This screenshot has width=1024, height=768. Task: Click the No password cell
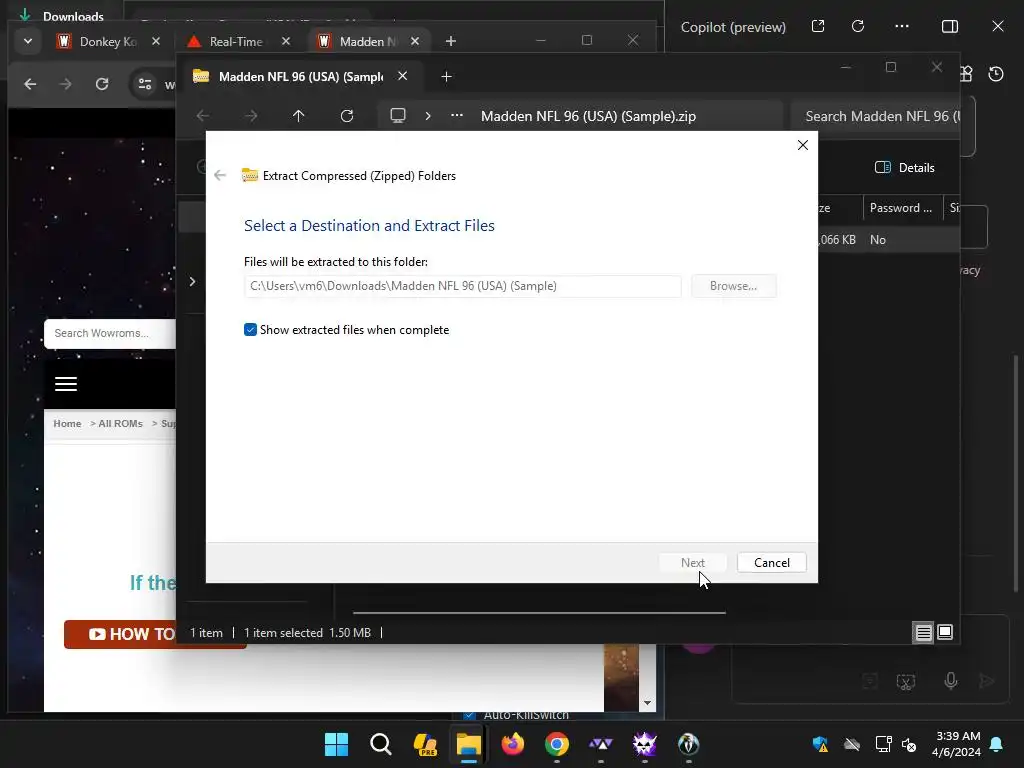tap(878, 240)
